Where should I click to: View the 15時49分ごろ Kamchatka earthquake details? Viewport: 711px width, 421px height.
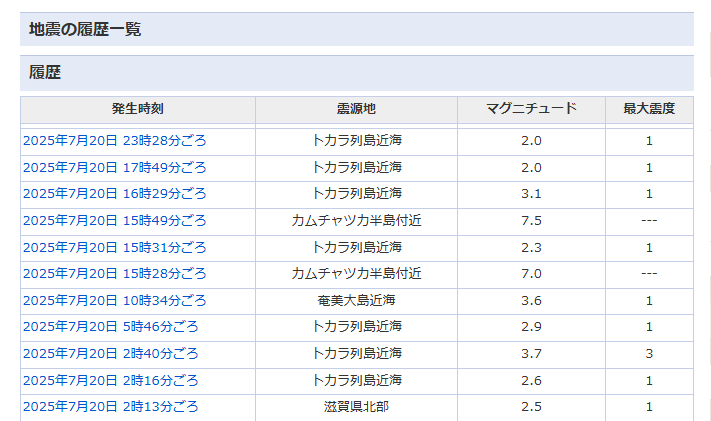click(x=115, y=220)
